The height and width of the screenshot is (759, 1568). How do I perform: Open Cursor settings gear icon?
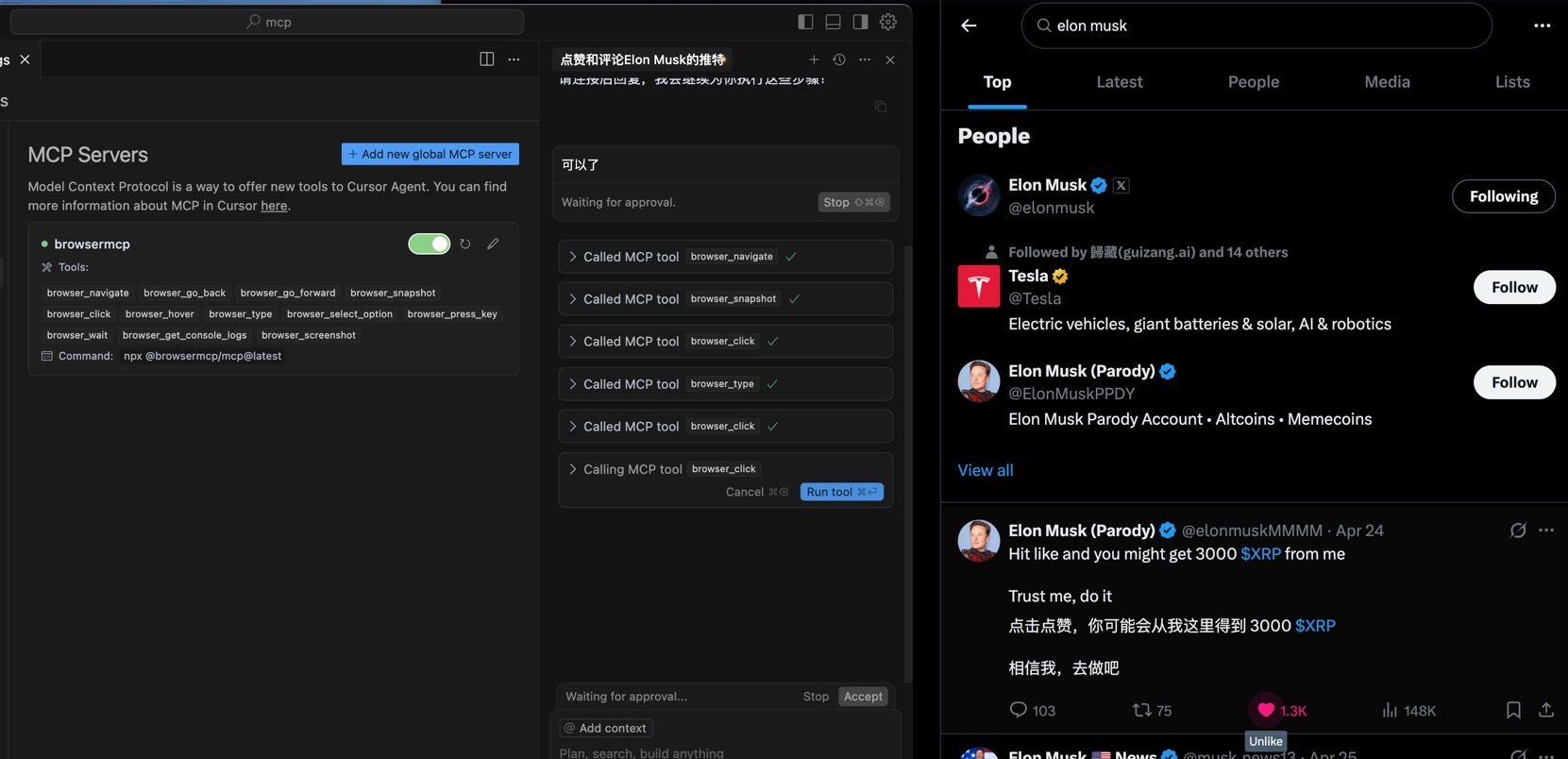[888, 22]
